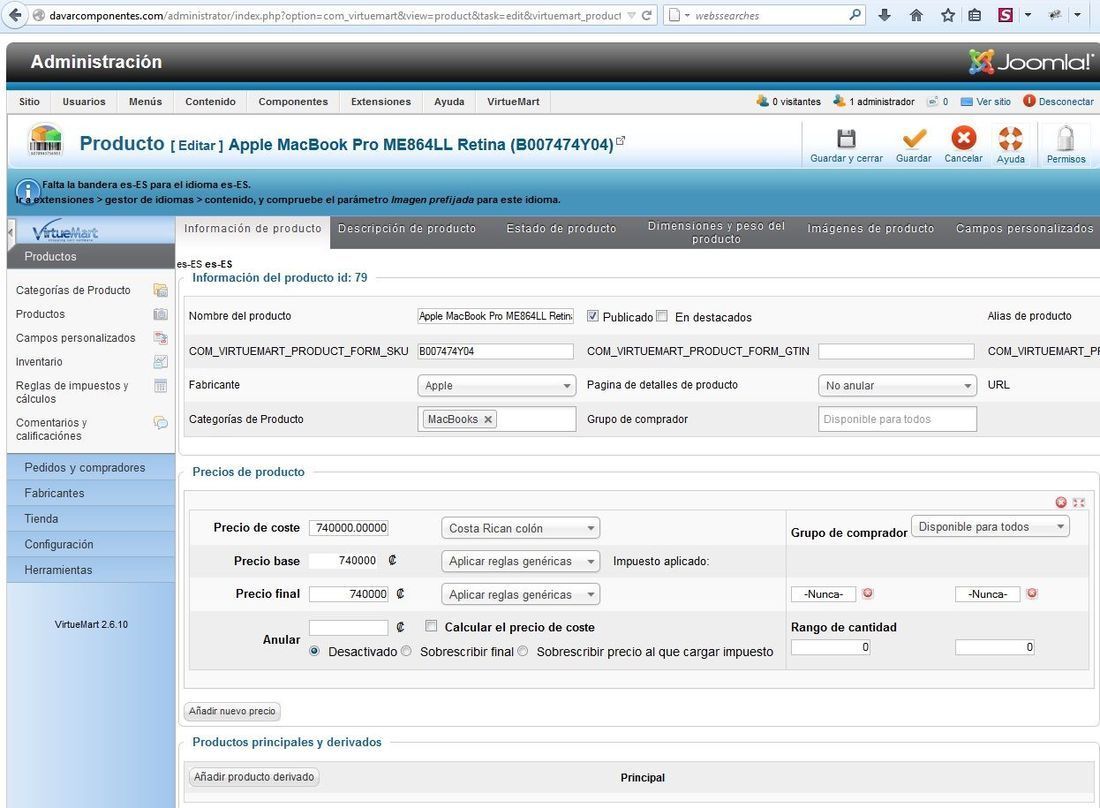Switch to Dimensiones y peso del producto tab
The height and width of the screenshot is (808, 1100).
[x=716, y=232]
